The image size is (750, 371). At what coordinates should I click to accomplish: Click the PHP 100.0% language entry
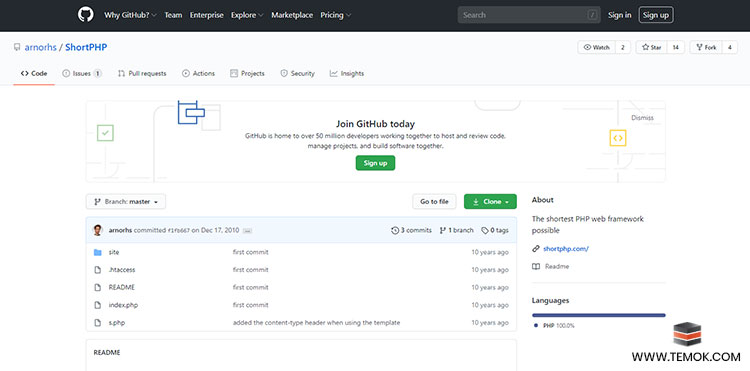[555, 326]
